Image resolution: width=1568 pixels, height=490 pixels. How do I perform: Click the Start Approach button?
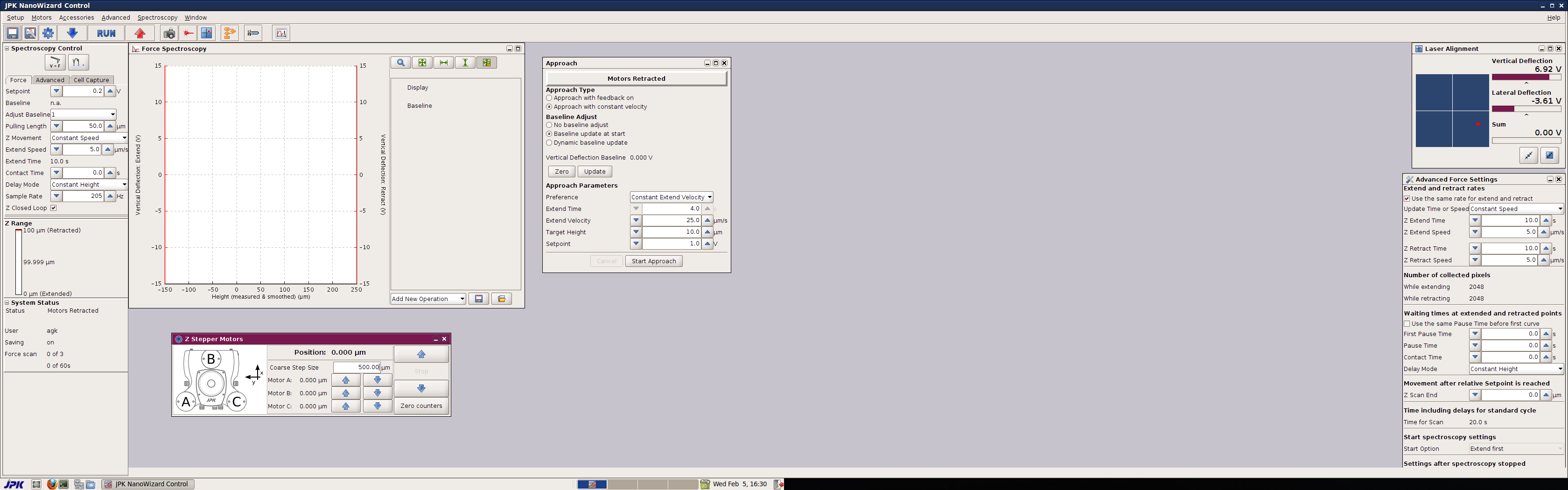tap(654, 261)
